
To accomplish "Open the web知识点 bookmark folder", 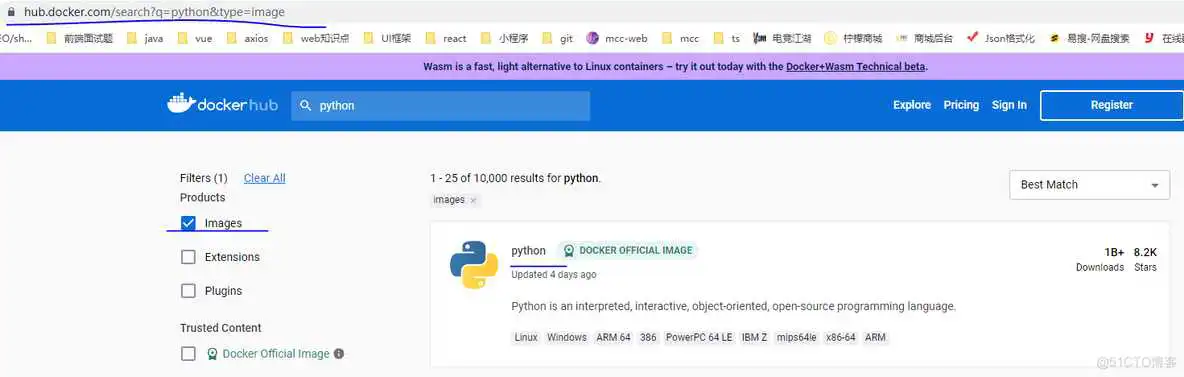I will click(x=316, y=39).
